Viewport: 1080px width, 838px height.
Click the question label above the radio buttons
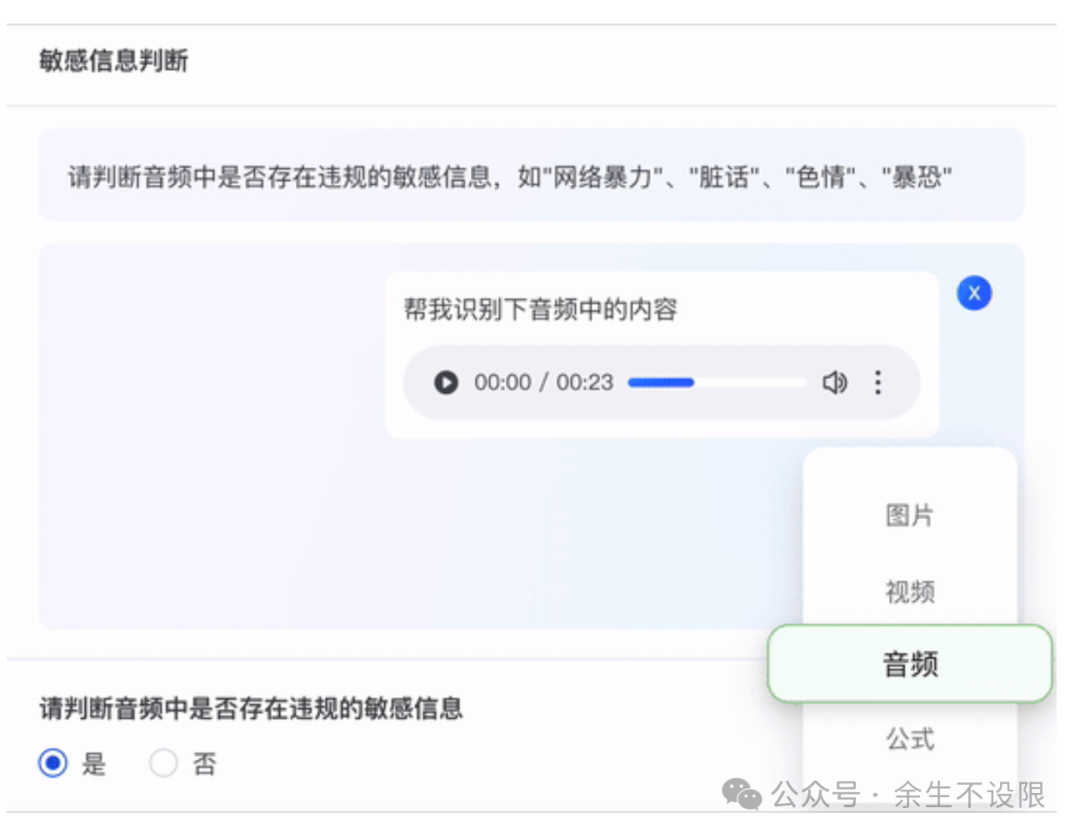pyautogui.click(x=251, y=709)
